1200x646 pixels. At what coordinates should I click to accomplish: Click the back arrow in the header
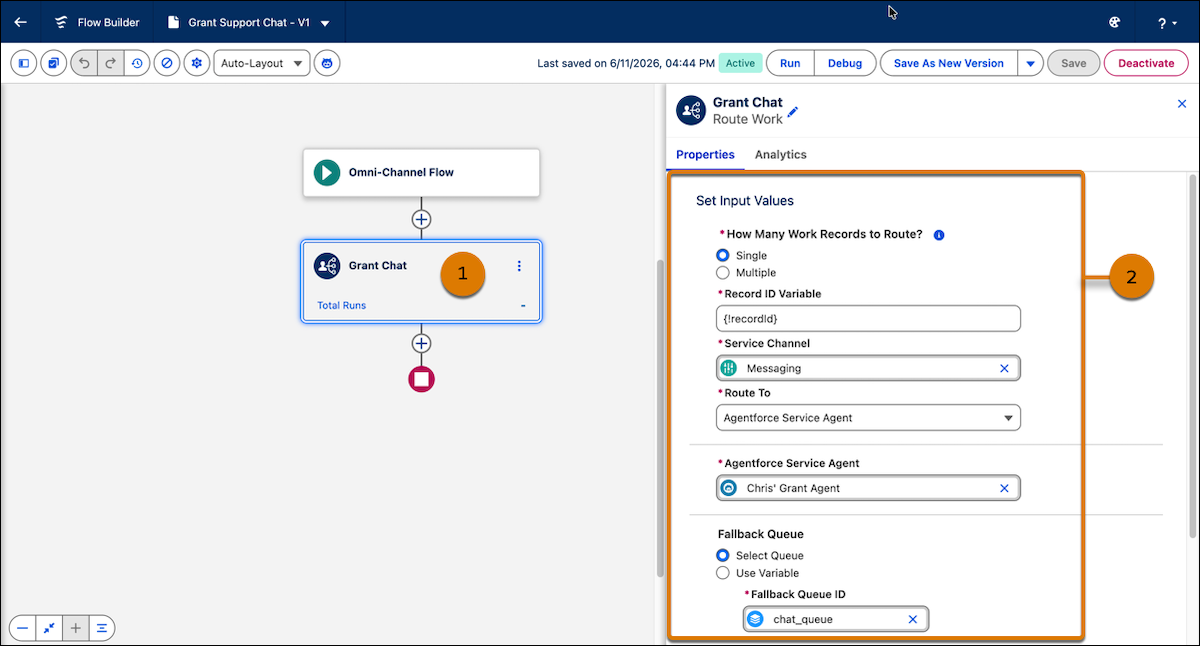click(x=21, y=22)
